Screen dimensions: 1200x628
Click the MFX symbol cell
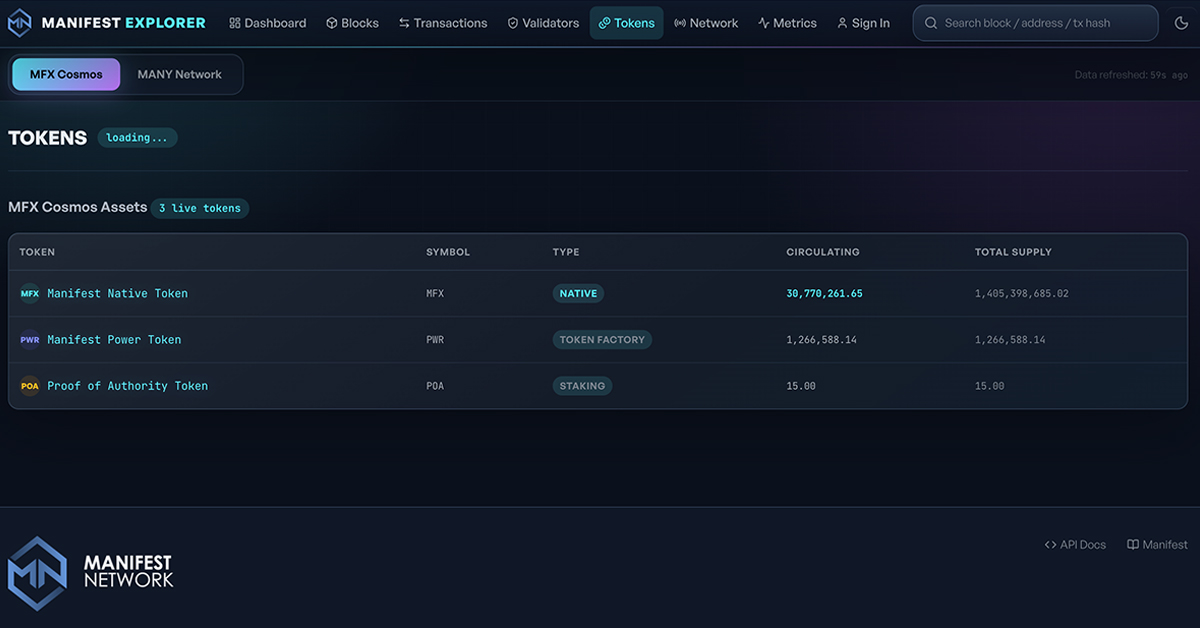point(435,294)
